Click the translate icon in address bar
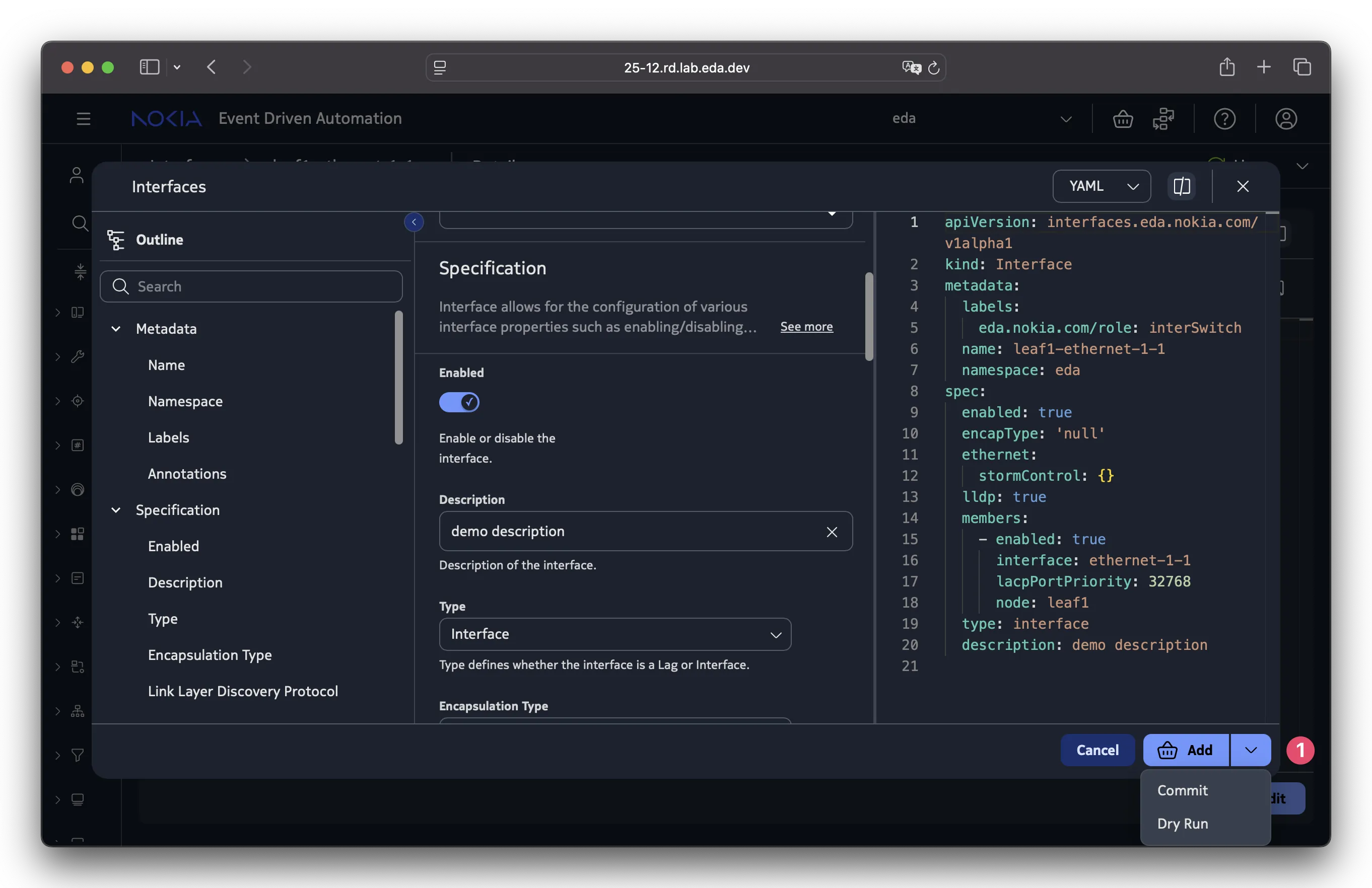This screenshot has width=1372, height=888. [912, 67]
